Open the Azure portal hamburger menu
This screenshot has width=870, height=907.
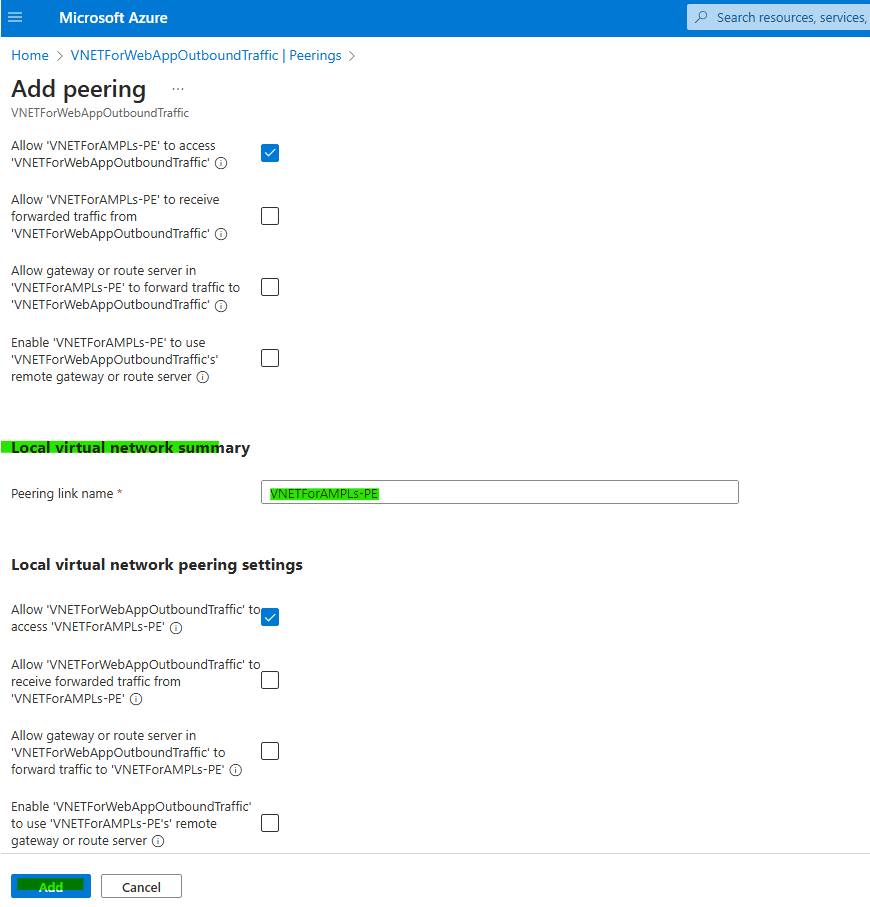[15, 18]
